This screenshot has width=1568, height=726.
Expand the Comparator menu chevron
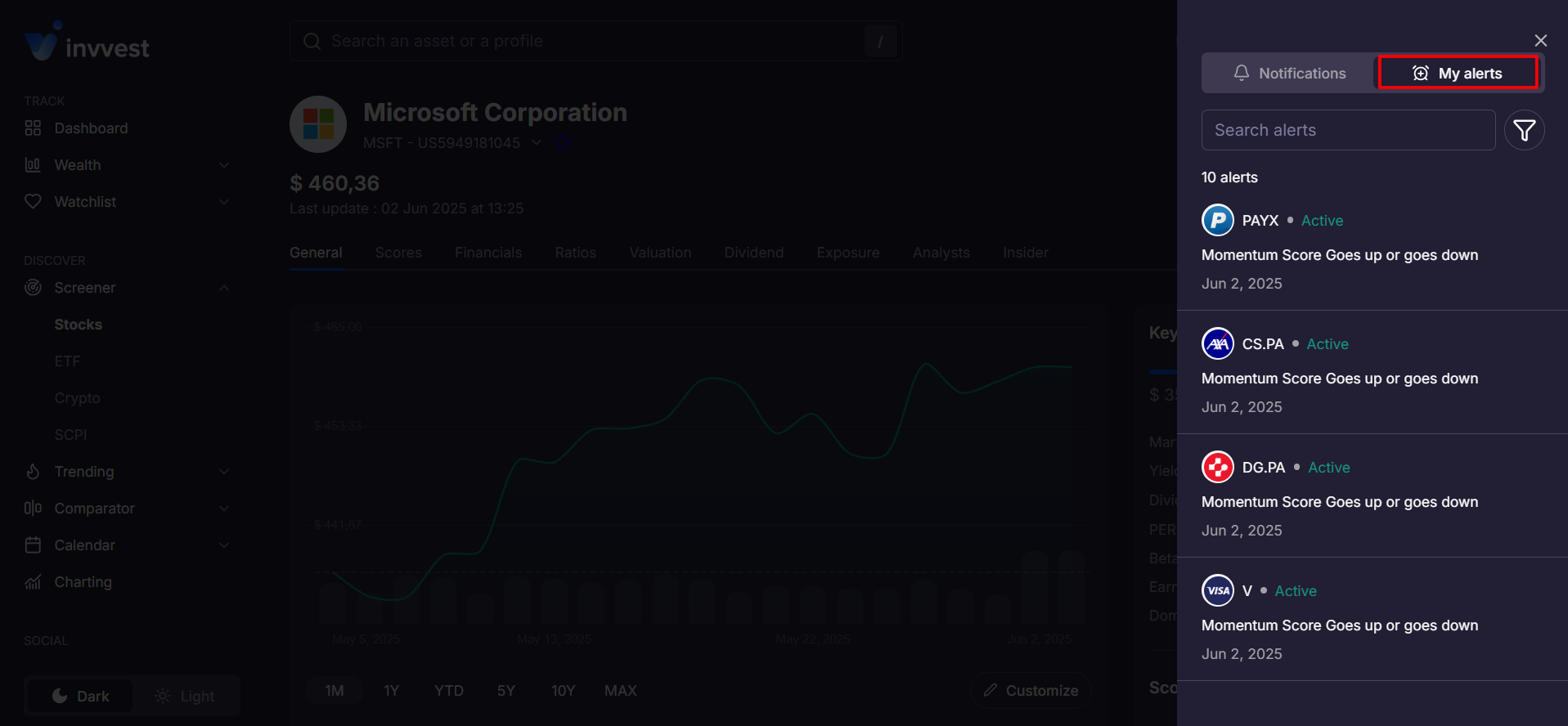pyautogui.click(x=224, y=509)
